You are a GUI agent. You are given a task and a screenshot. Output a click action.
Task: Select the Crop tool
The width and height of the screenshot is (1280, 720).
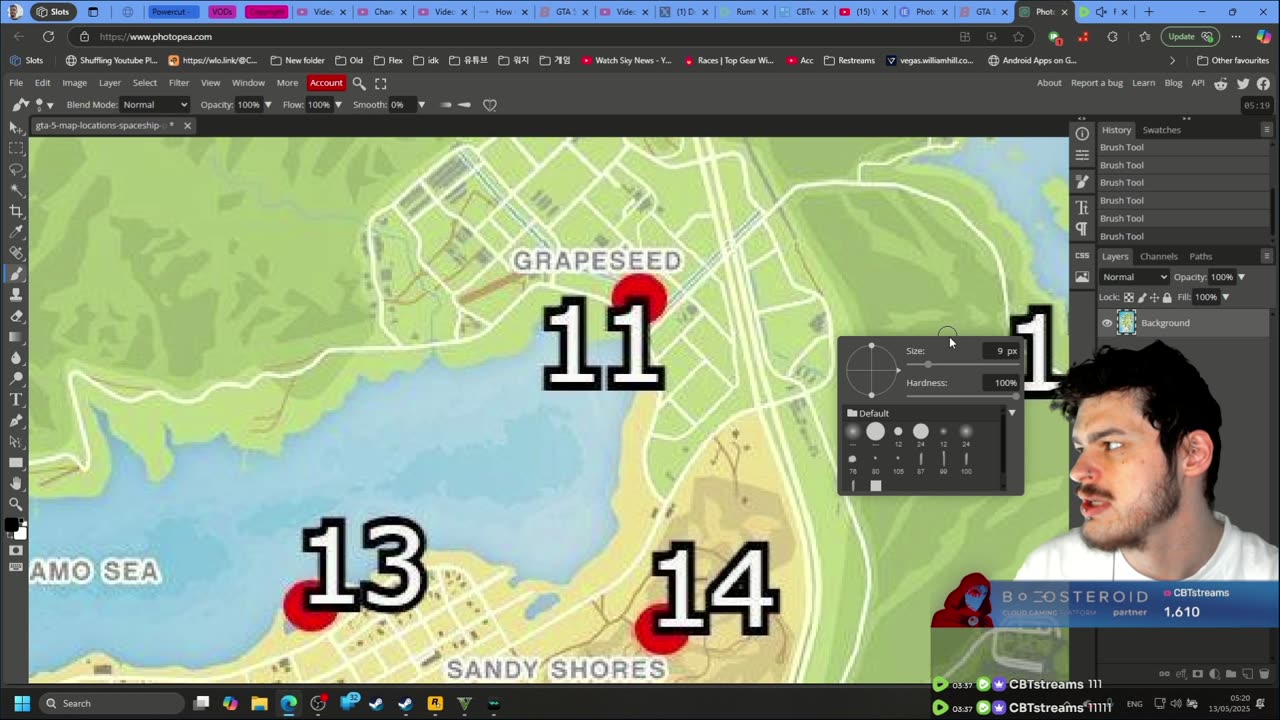pyautogui.click(x=16, y=211)
